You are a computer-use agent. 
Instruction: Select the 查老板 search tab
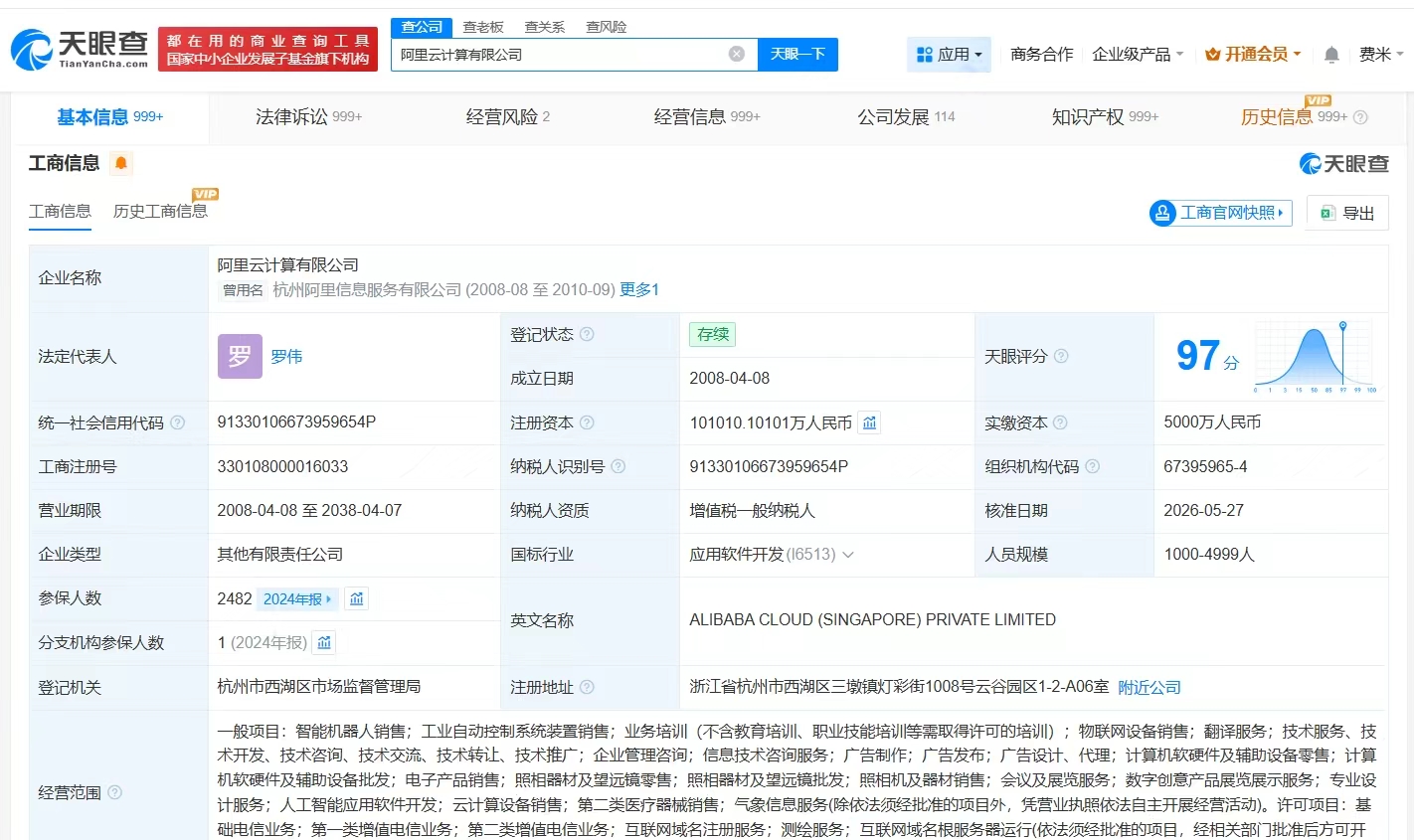coord(483,27)
